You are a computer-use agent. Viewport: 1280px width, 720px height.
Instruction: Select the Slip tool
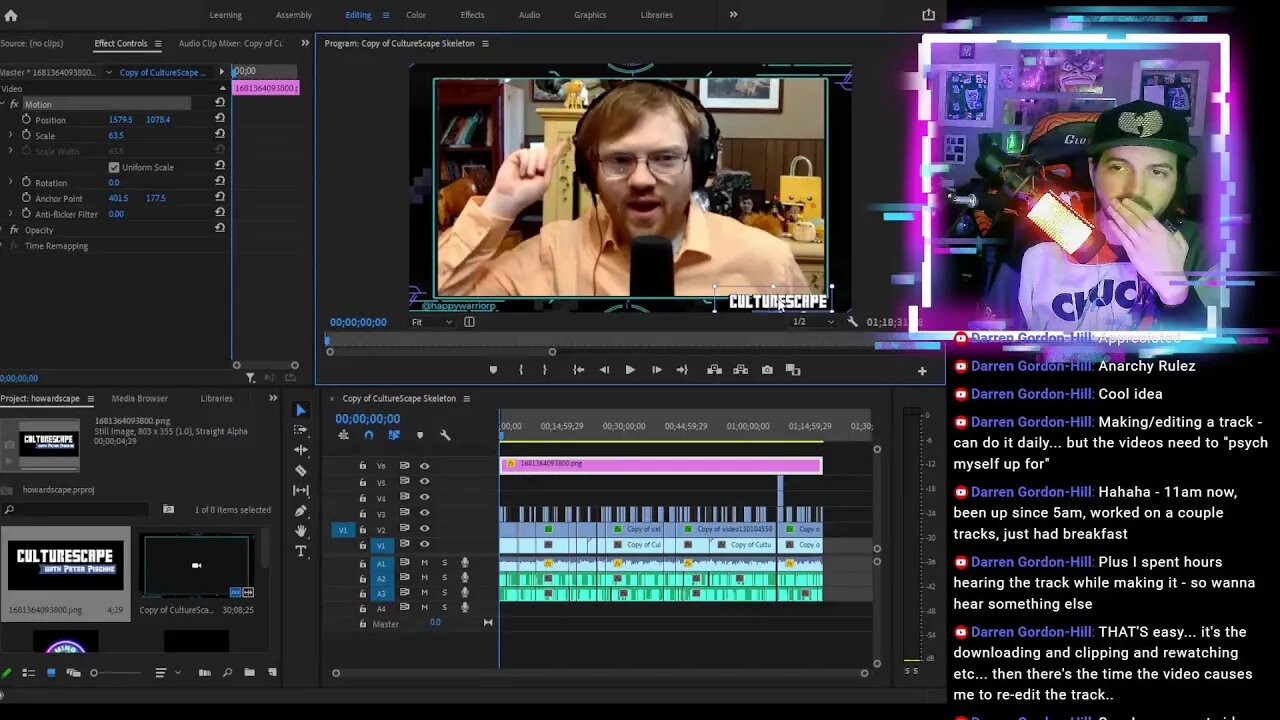301,490
